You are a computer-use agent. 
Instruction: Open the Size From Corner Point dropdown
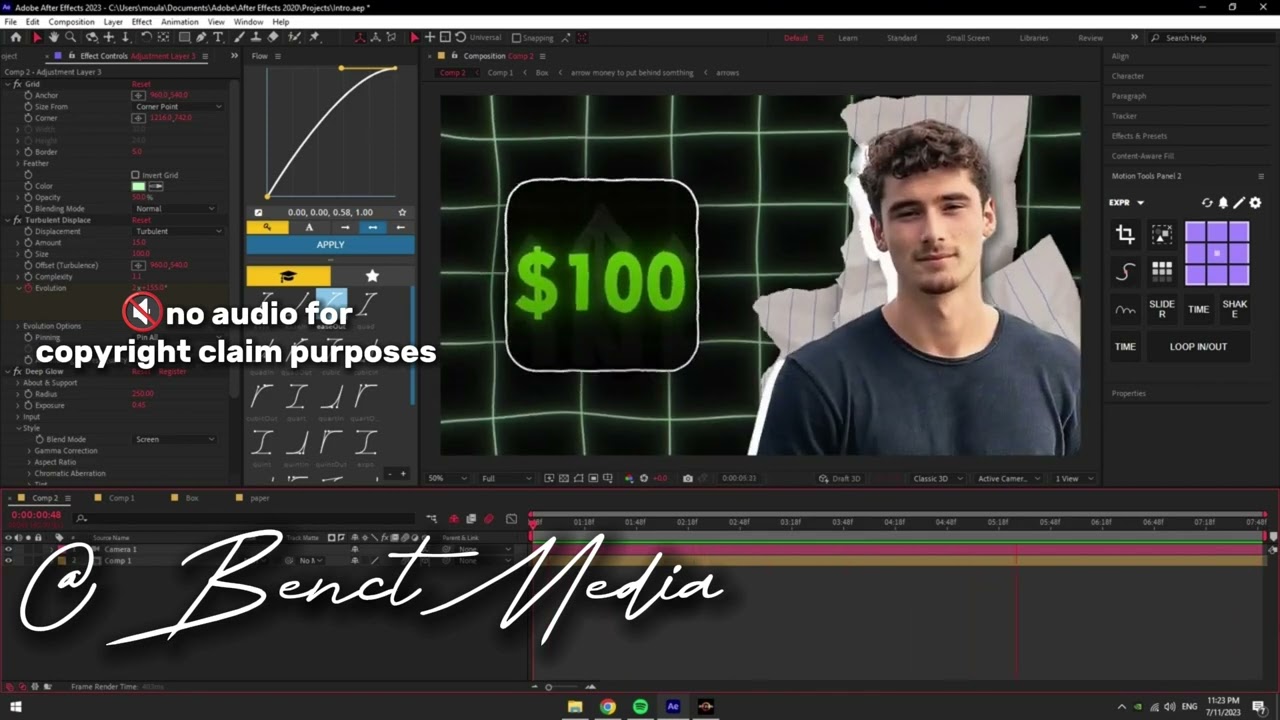pos(178,107)
